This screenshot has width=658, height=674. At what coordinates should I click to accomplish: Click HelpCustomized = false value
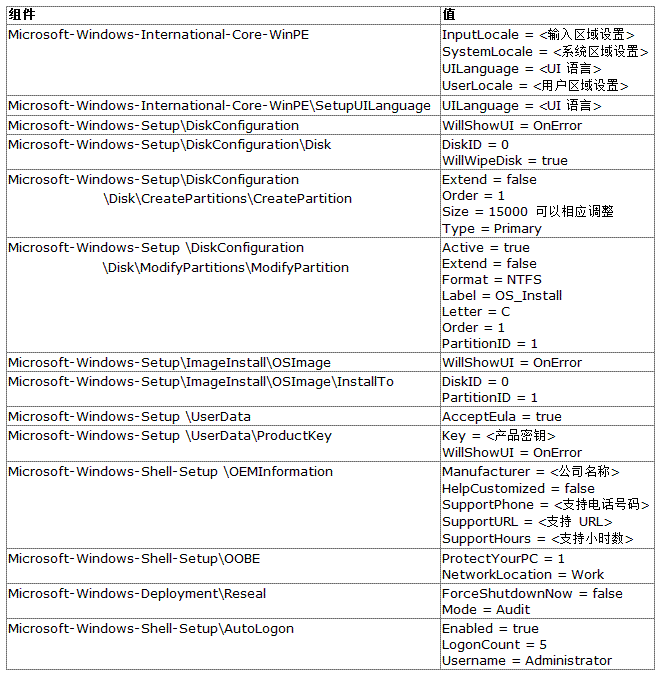pos(518,488)
